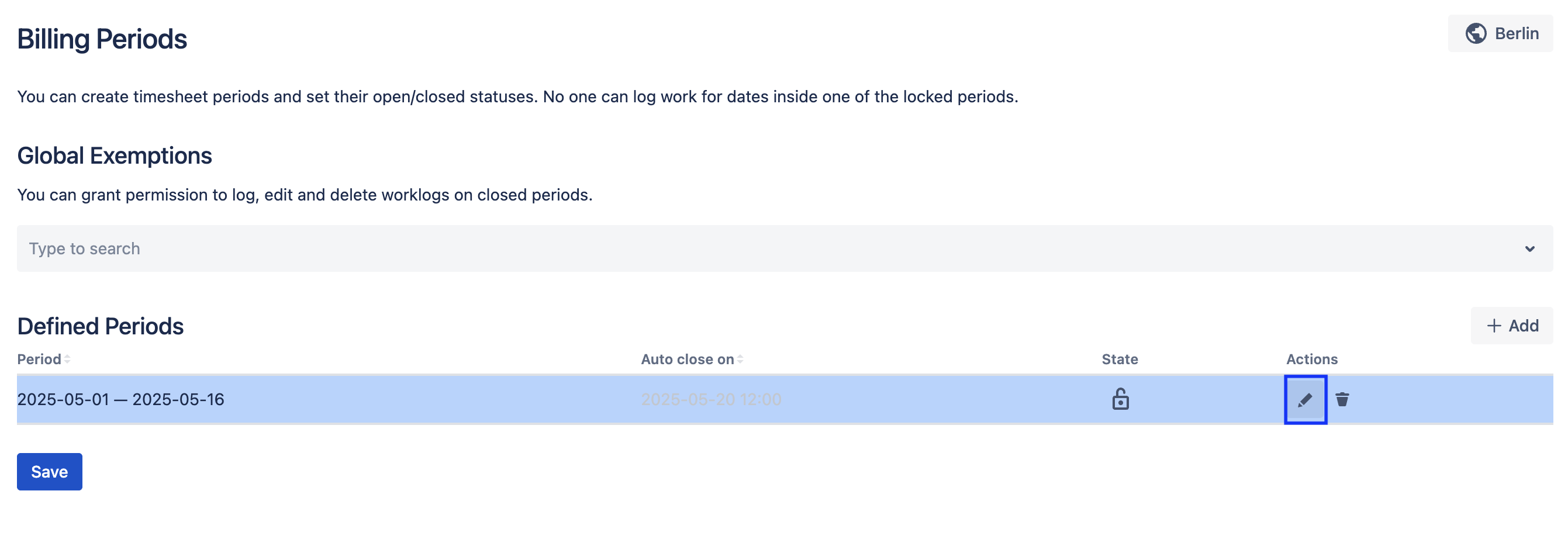Click the Auto close on sort arrows
1568x553 pixels.
click(740, 360)
